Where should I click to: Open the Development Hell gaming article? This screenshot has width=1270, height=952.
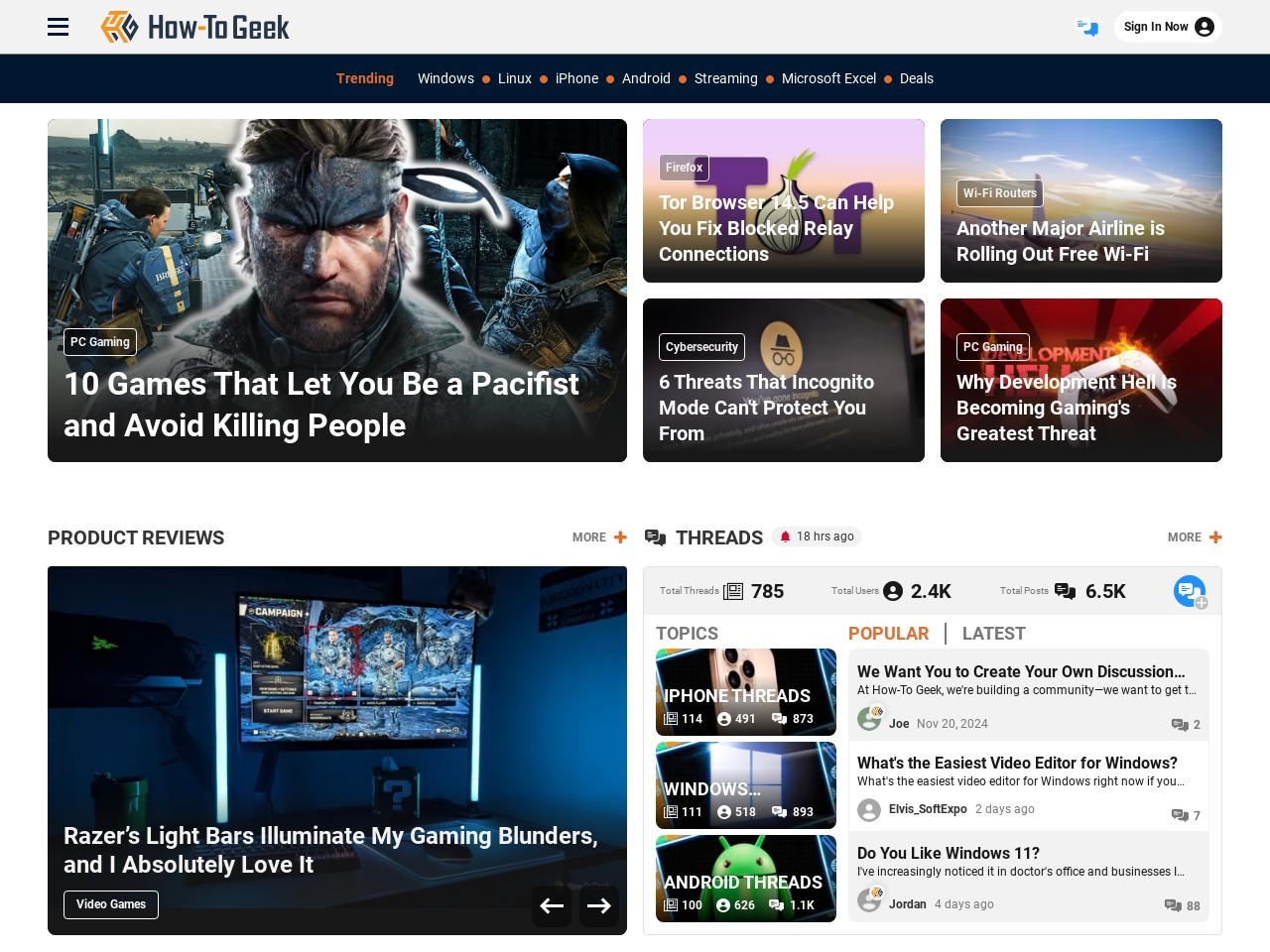[1067, 408]
